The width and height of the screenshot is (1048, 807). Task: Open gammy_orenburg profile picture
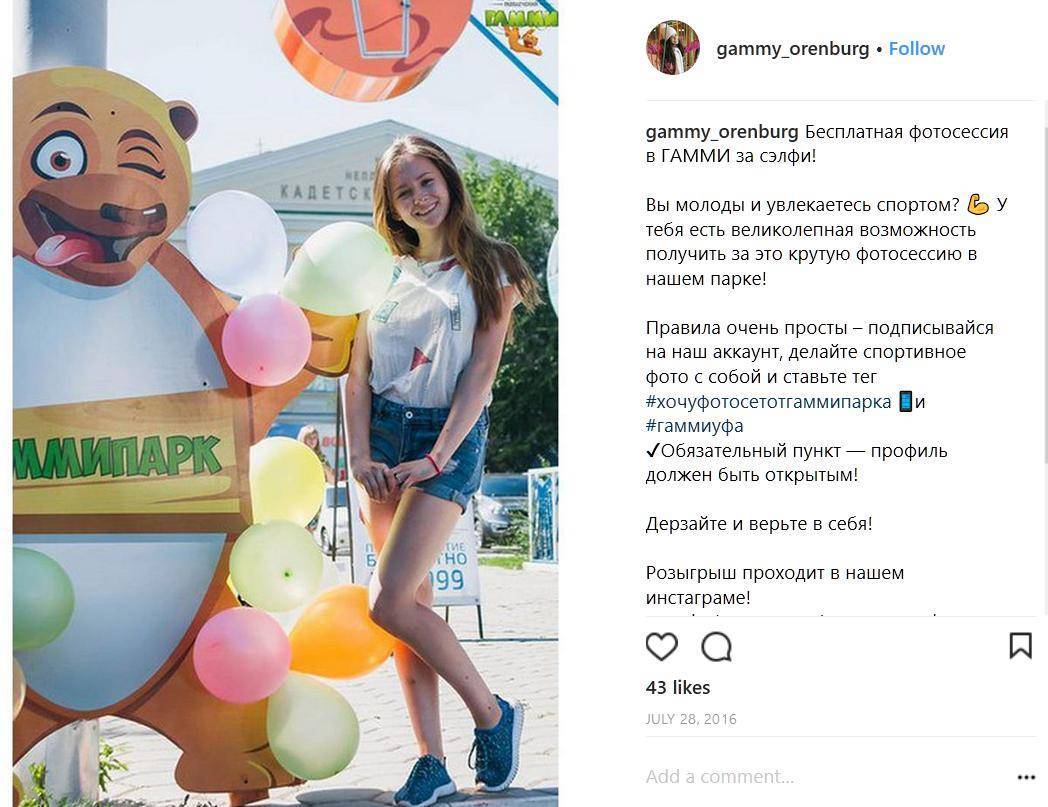672,47
